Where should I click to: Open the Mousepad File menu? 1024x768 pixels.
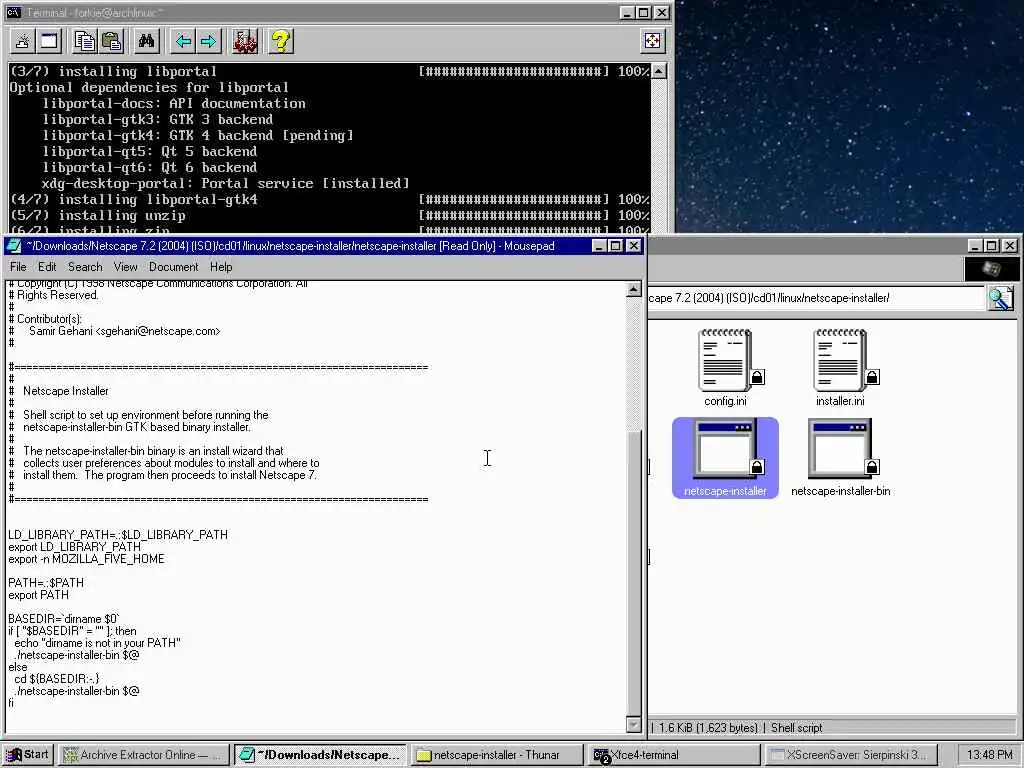18,267
